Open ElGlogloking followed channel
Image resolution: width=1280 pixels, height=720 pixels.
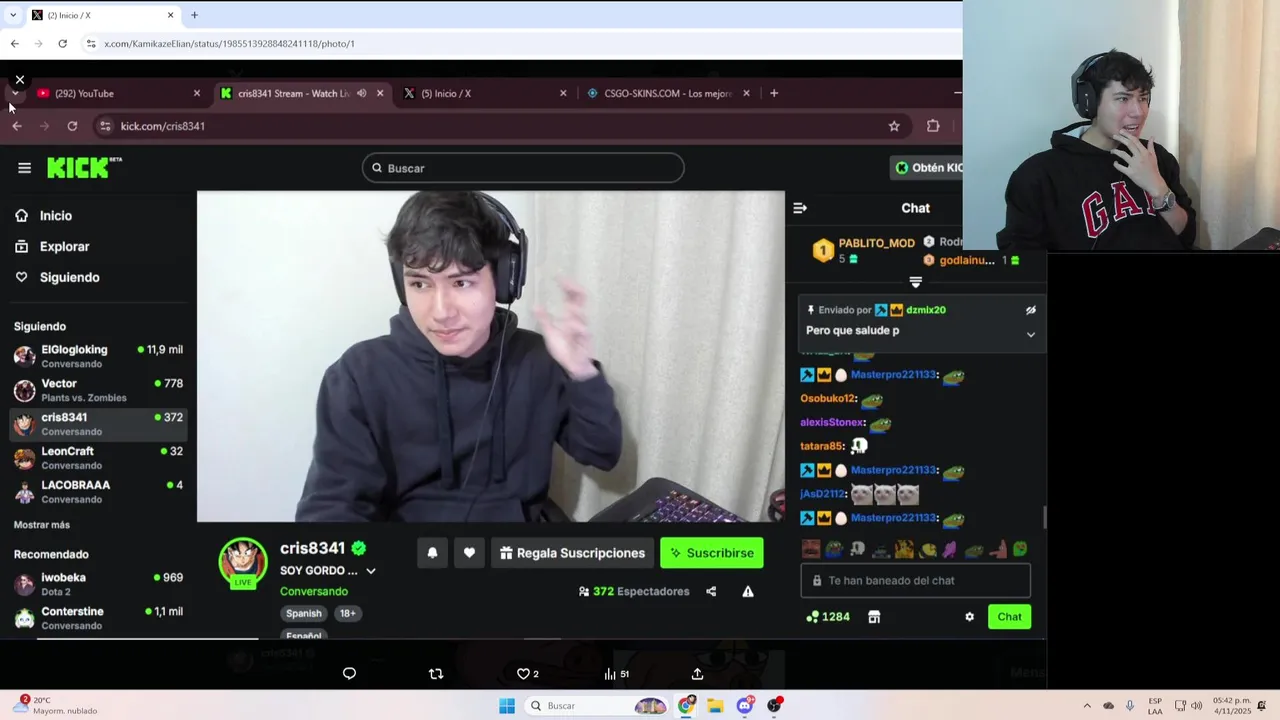point(98,356)
